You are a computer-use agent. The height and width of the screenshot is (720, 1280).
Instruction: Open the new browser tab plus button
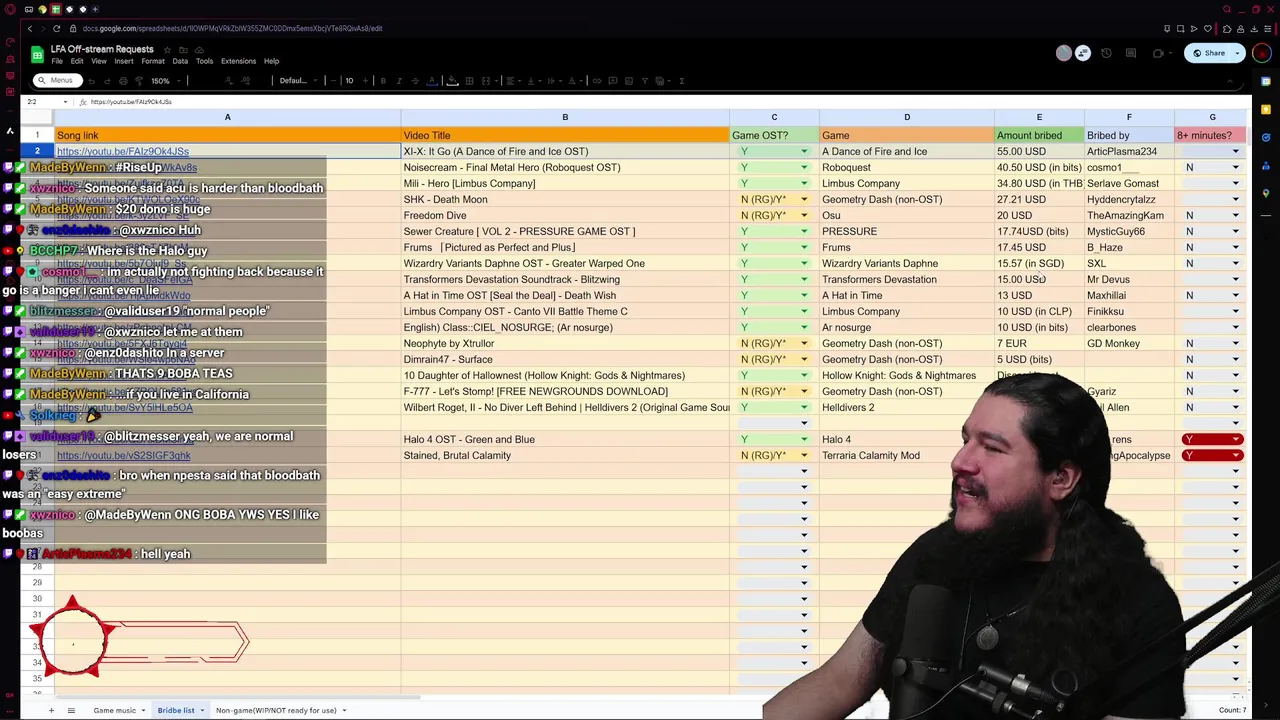tap(95, 9)
